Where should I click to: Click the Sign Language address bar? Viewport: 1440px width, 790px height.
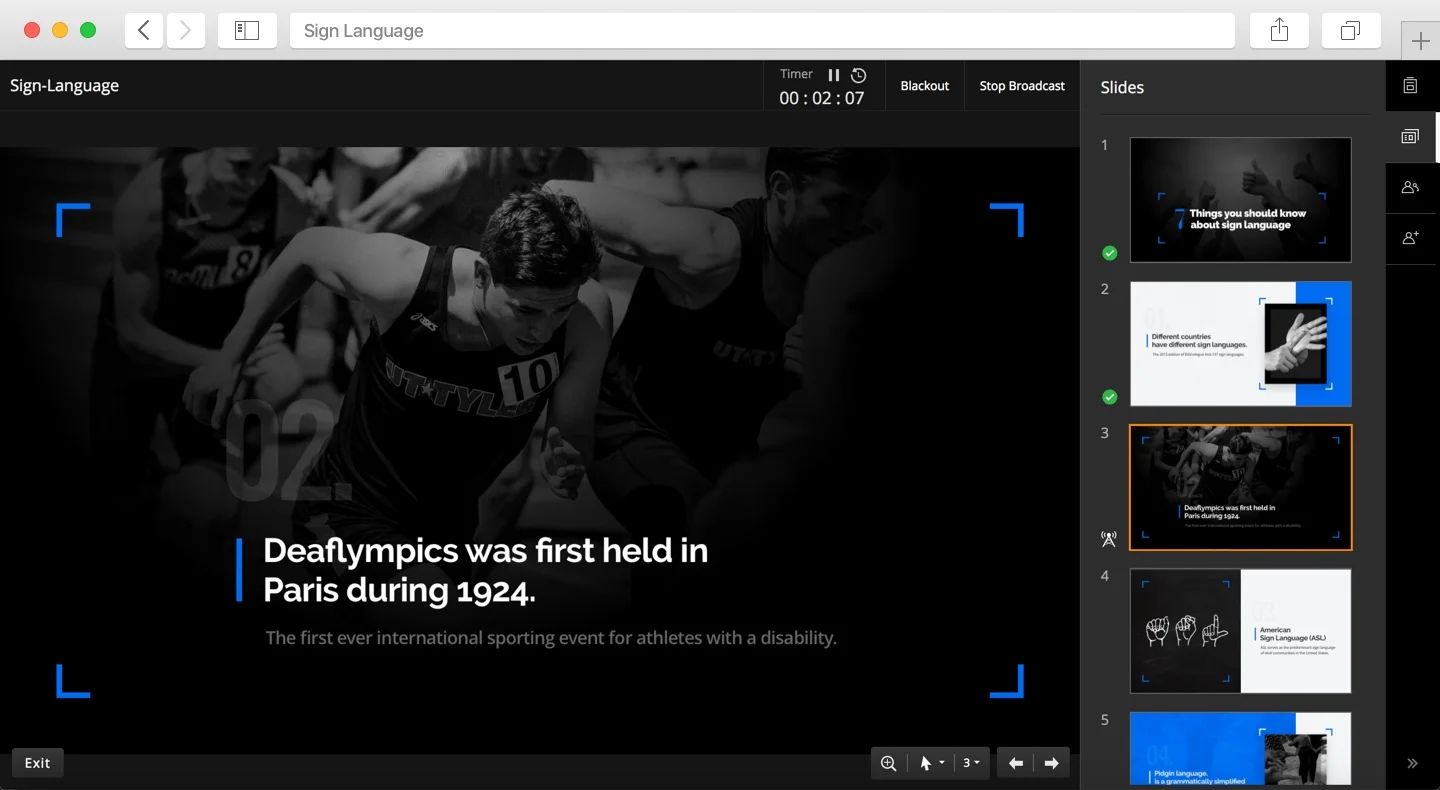(x=762, y=31)
